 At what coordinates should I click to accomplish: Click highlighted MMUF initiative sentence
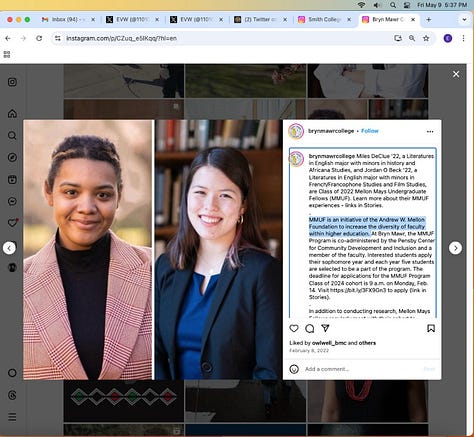coord(367,227)
